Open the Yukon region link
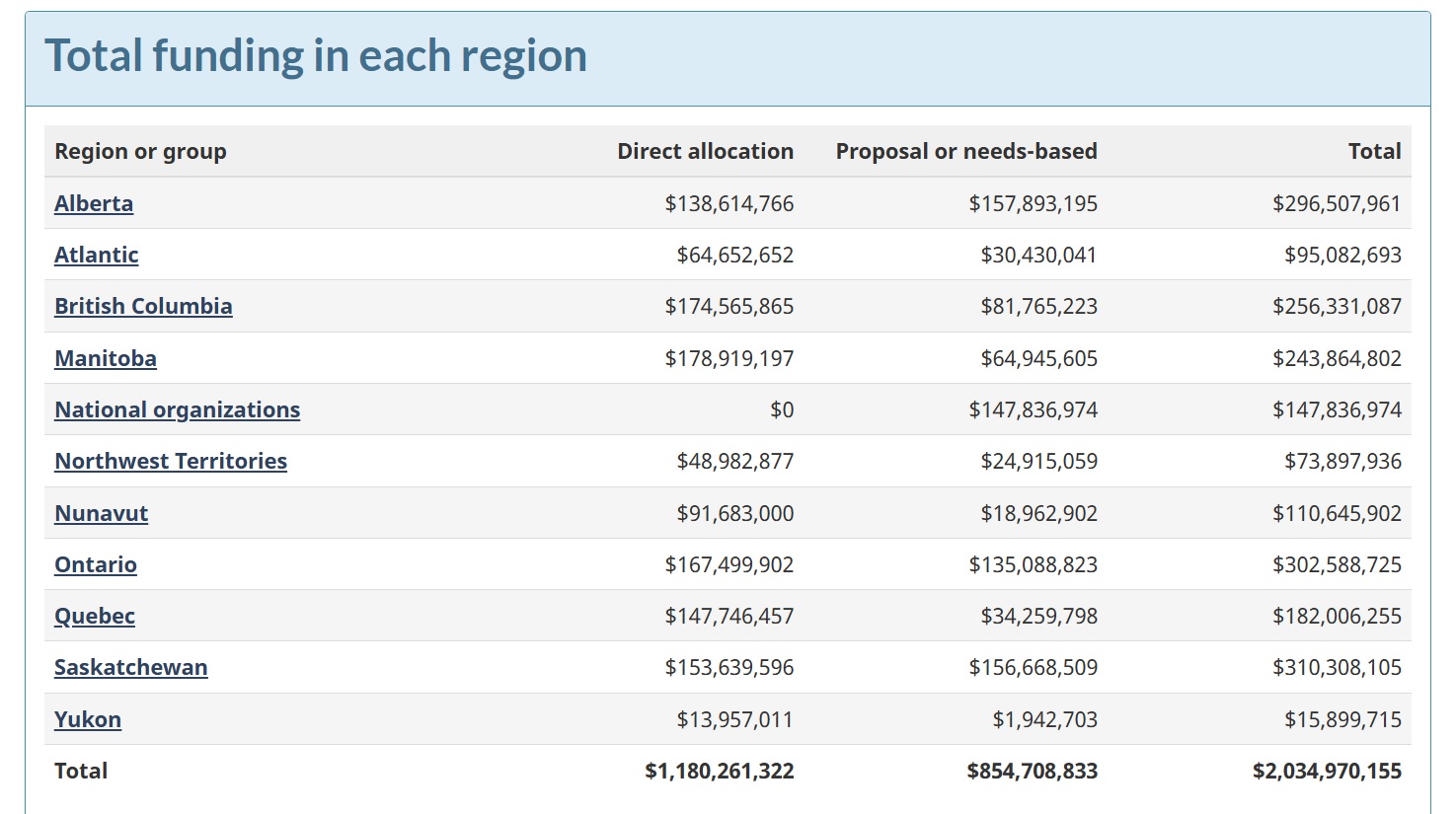The width and height of the screenshot is (1456, 814). (x=88, y=719)
